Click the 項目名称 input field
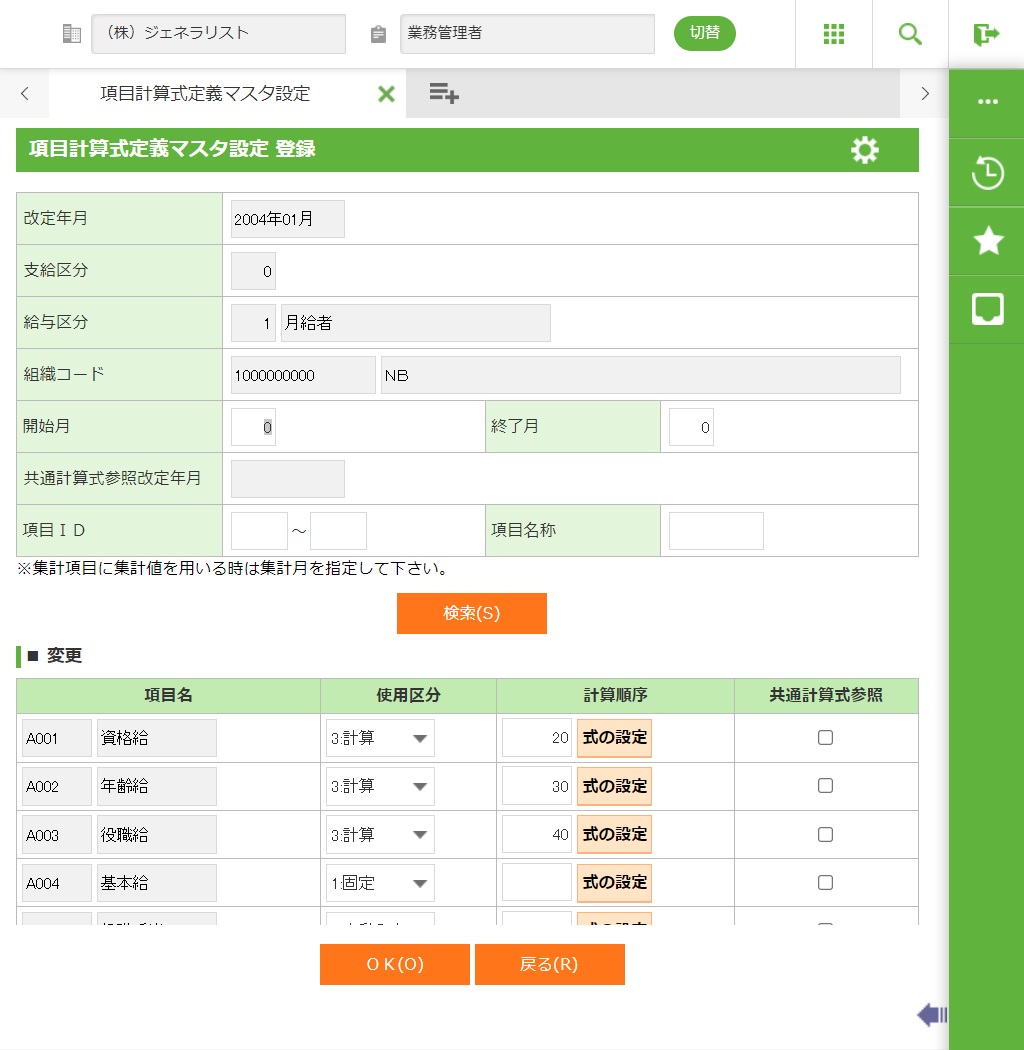1024x1050 pixels. [x=715, y=531]
